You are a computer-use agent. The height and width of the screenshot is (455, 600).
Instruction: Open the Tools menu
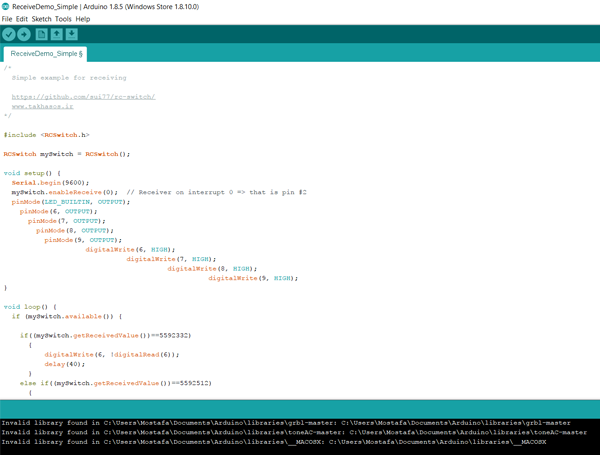(x=63, y=19)
